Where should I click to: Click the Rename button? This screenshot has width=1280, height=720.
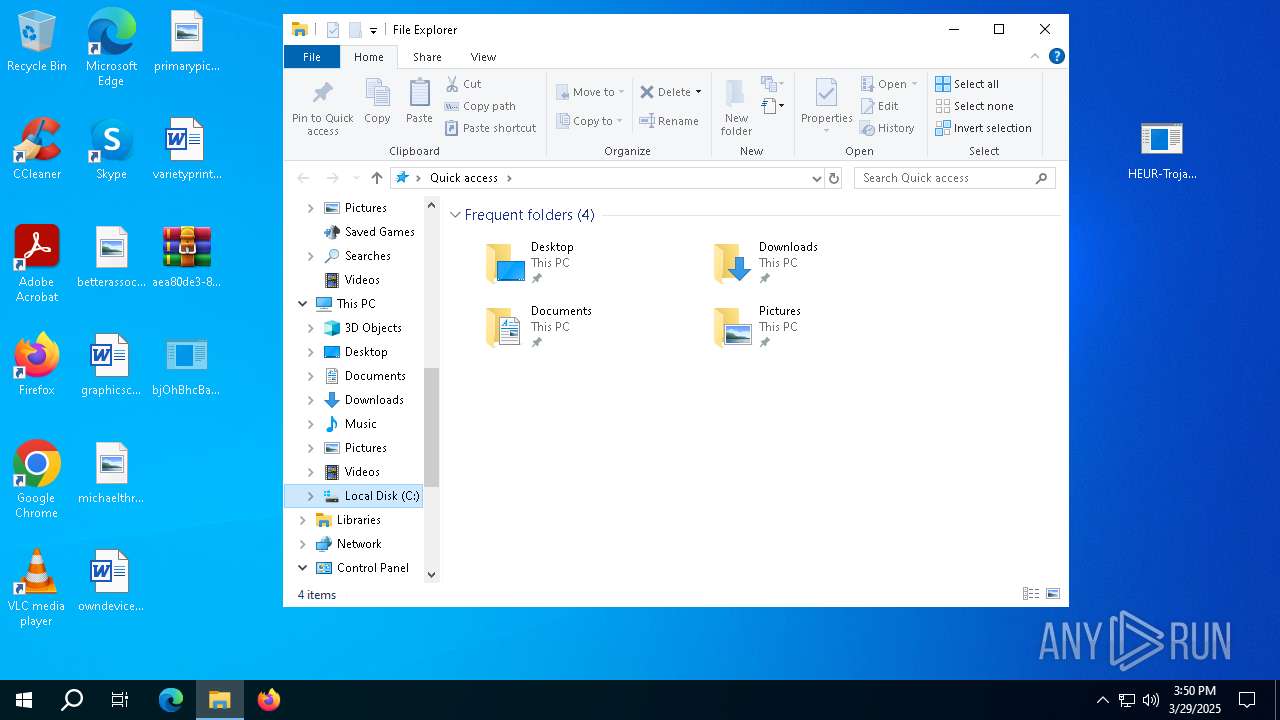pyautogui.click(x=669, y=121)
